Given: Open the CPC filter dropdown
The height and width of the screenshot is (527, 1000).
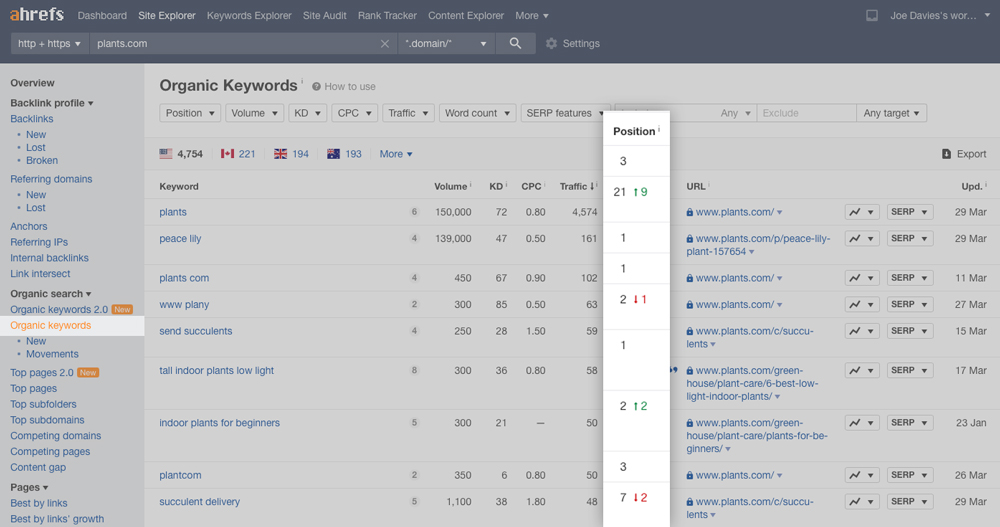Looking at the screenshot, I should pyautogui.click(x=354, y=113).
